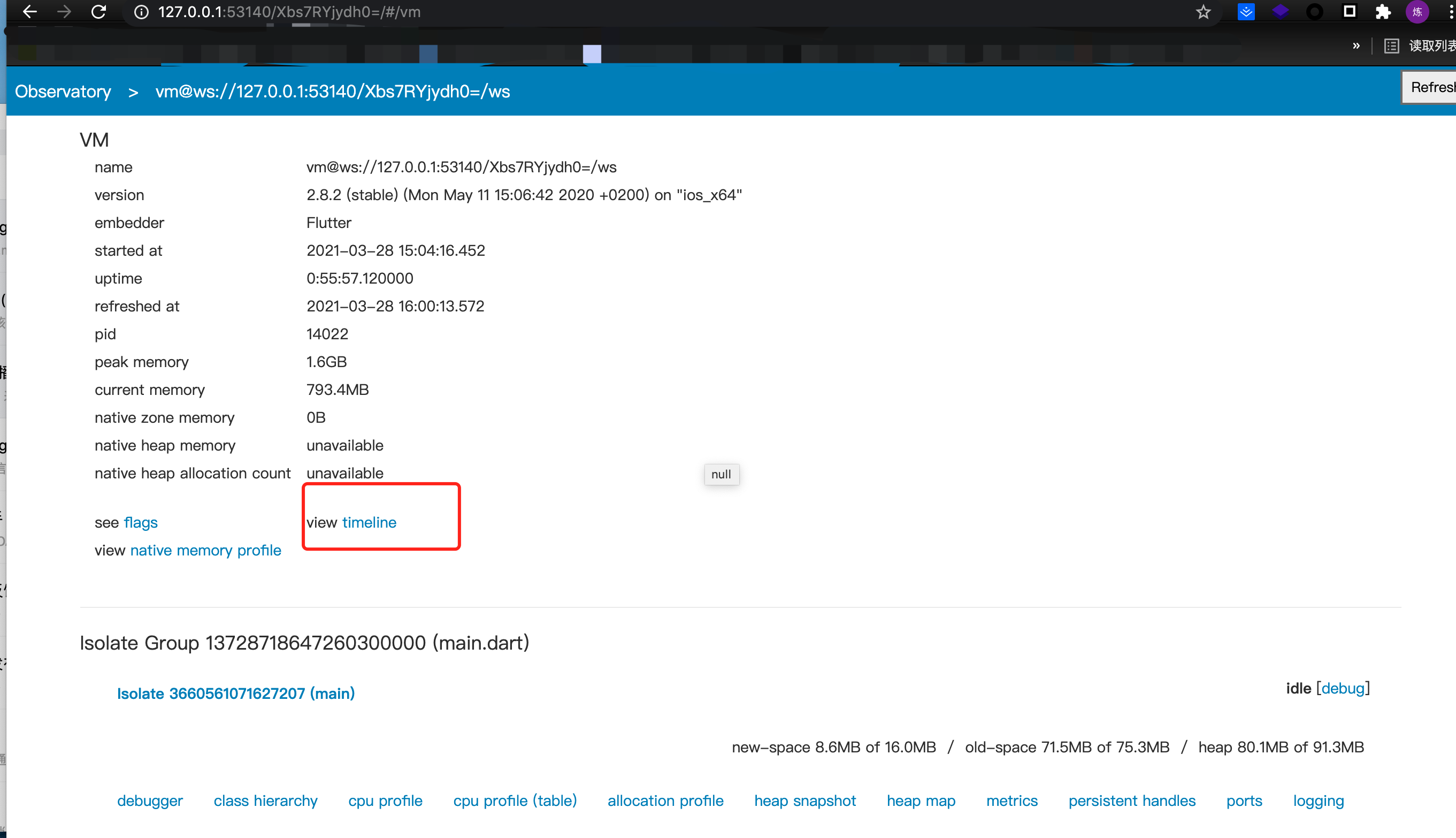Screen dimensions: 1456x838
Task: Click the peak memory value 1.6GB
Action: point(327,362)
